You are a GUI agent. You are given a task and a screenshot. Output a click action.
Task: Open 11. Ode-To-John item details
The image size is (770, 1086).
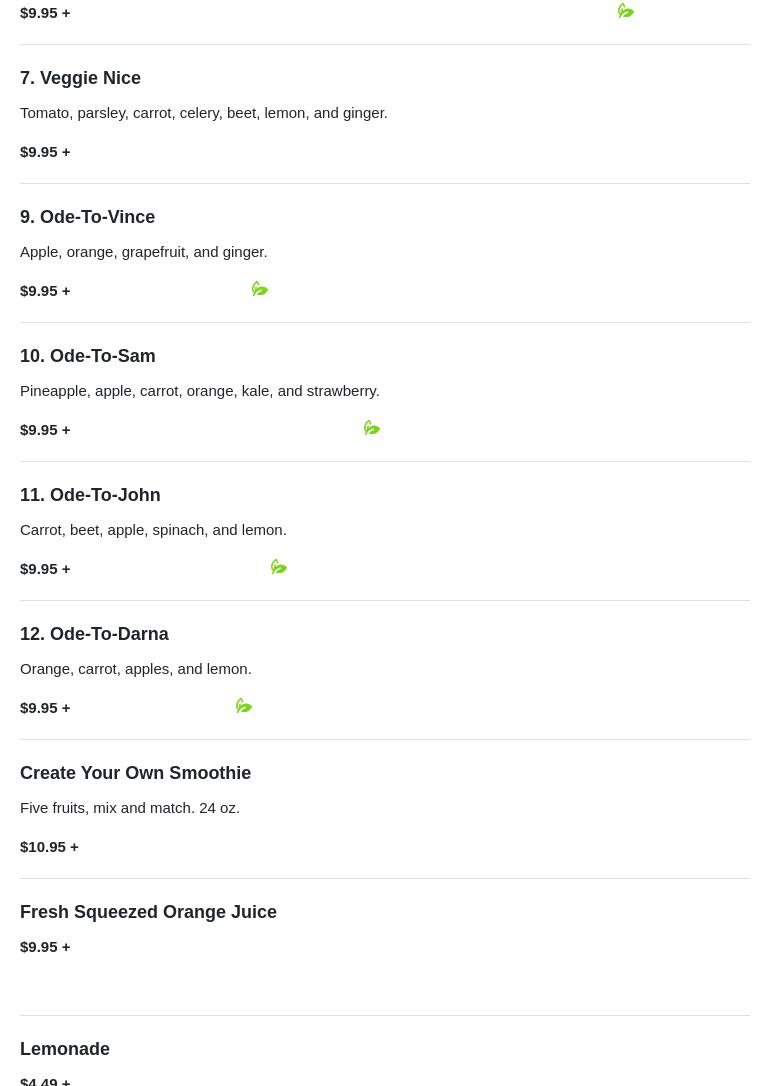tap(90, 495)
